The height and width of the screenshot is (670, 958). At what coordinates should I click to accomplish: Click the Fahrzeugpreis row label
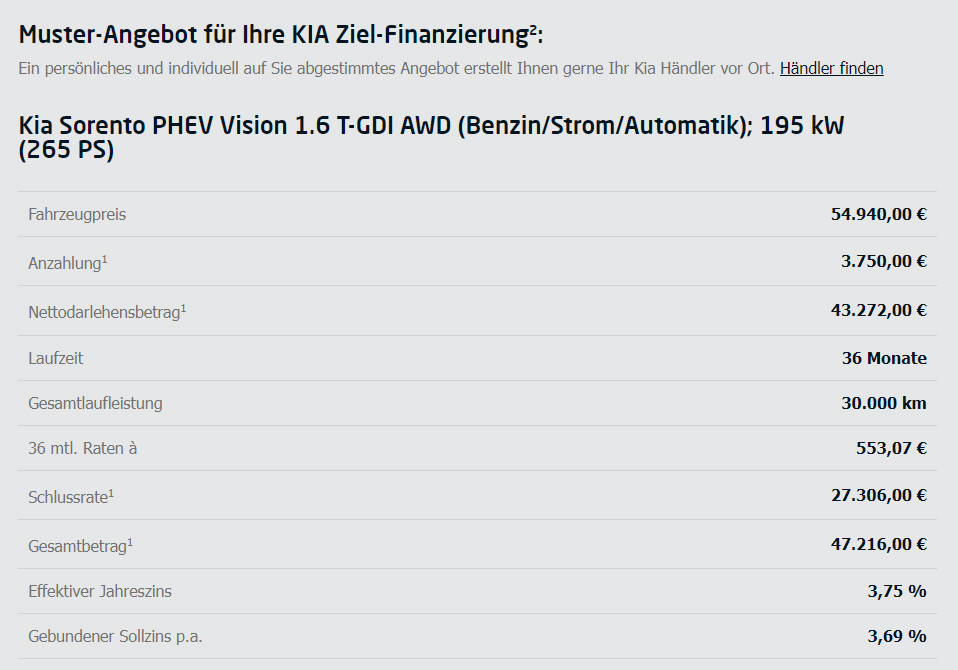pyautogui.click(x=77, y=214)
